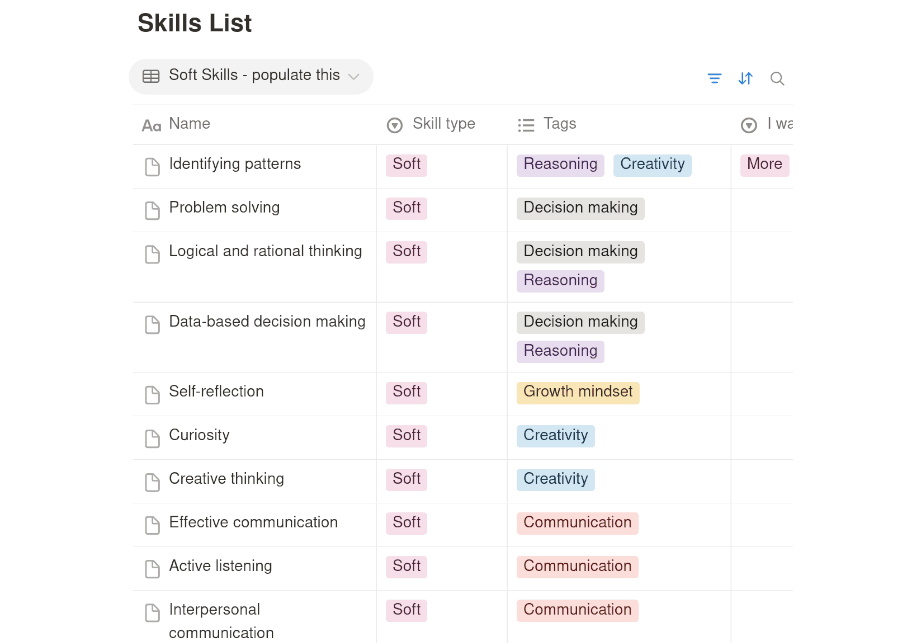900x643 pixels.
Task: Click the More tag in first row
Action: (x=764, y=165)
